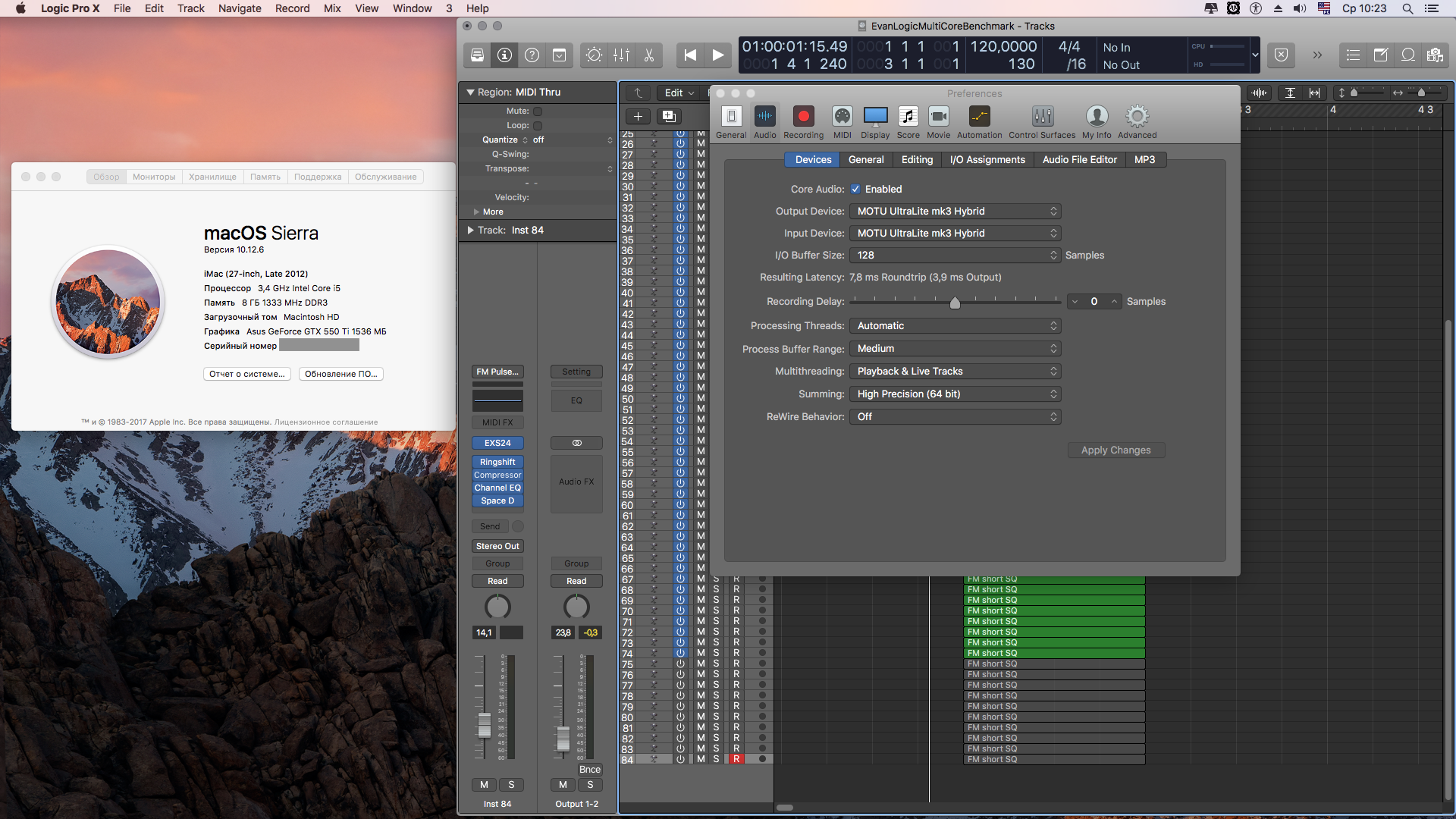Viewport: 1456px width, 819px height.
Task: Expand More section in Region inspector
Action: coord(476,212)
